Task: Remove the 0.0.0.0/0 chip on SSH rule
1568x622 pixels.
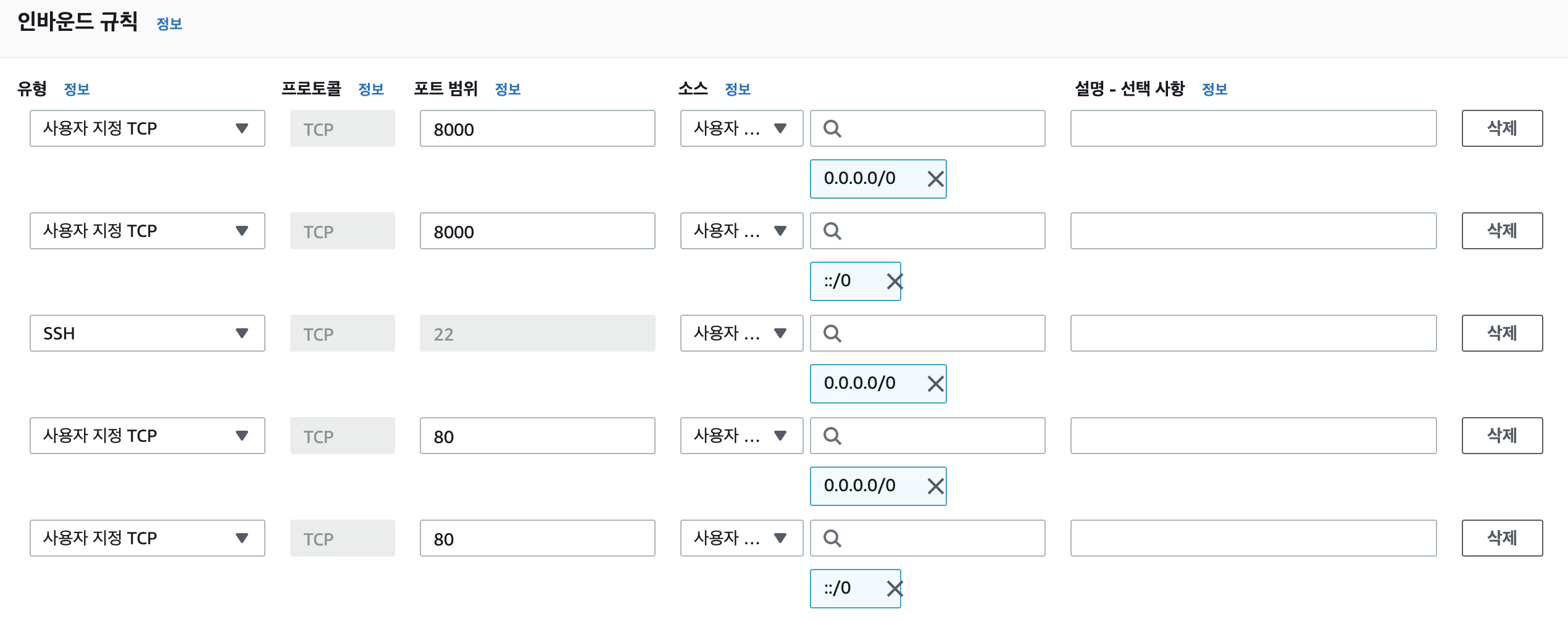Action: 935,384
